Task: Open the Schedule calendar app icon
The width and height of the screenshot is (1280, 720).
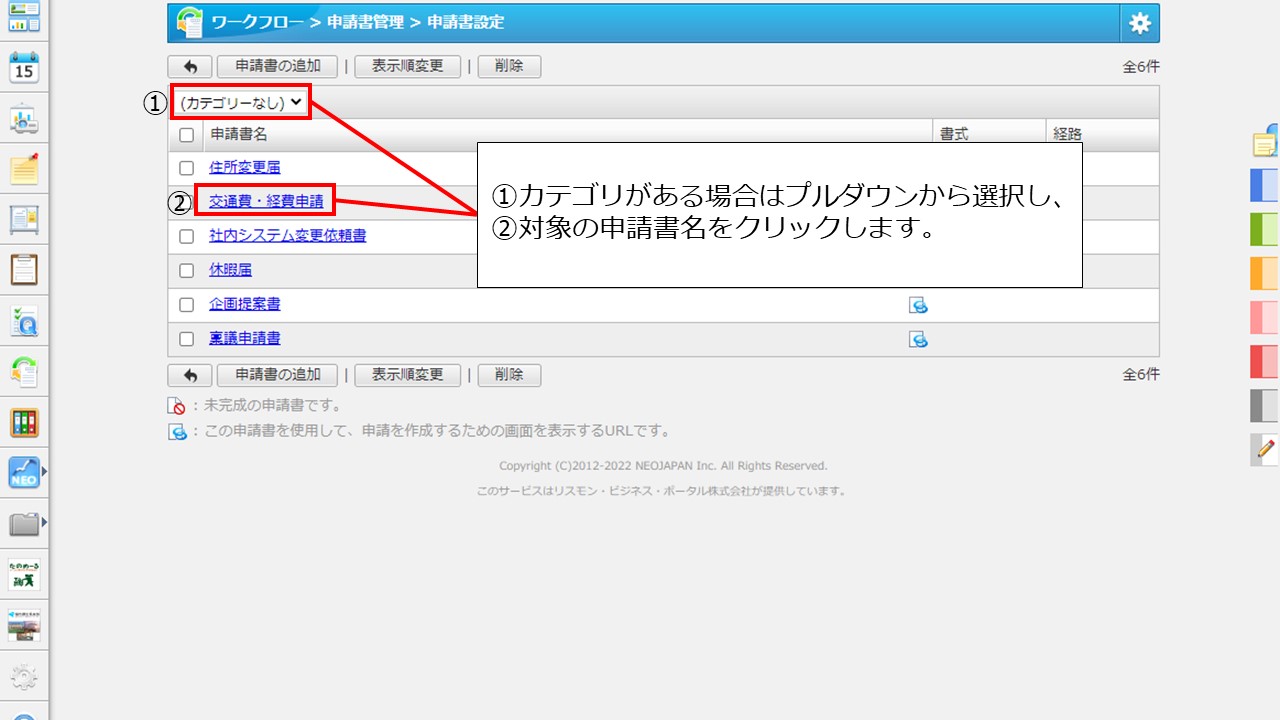Action: coord(25,68)
